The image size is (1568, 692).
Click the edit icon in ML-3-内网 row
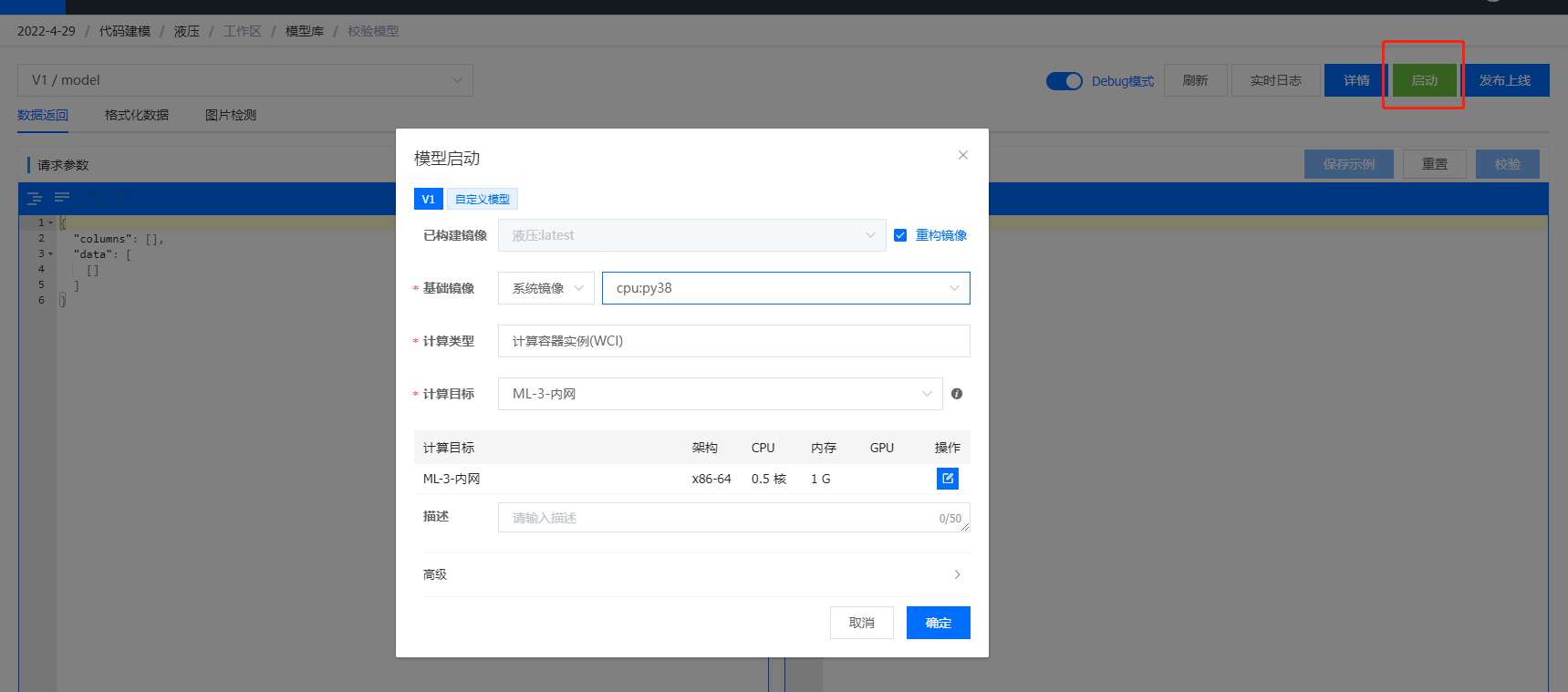click(x=947, y=479)
